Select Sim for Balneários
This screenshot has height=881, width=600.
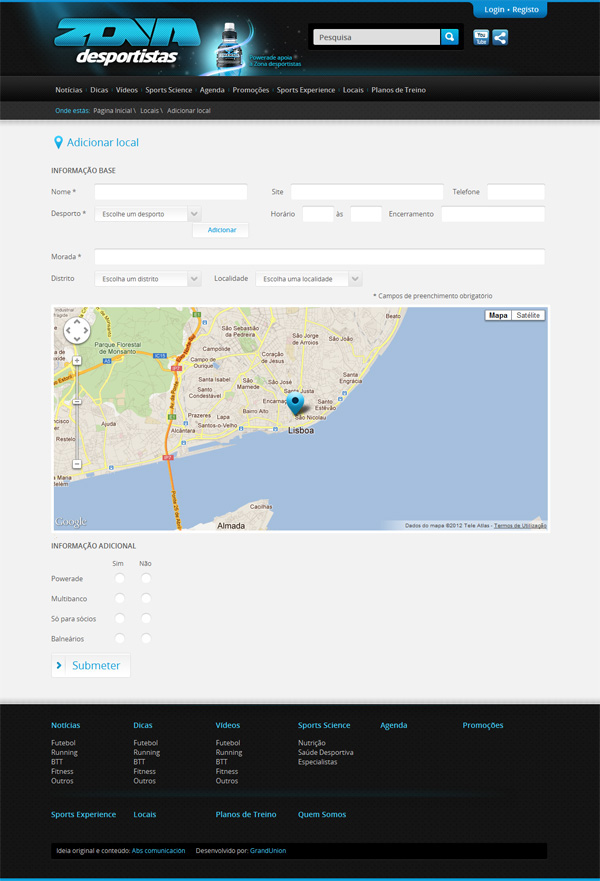pyautogui.click(x=120, y=638)
